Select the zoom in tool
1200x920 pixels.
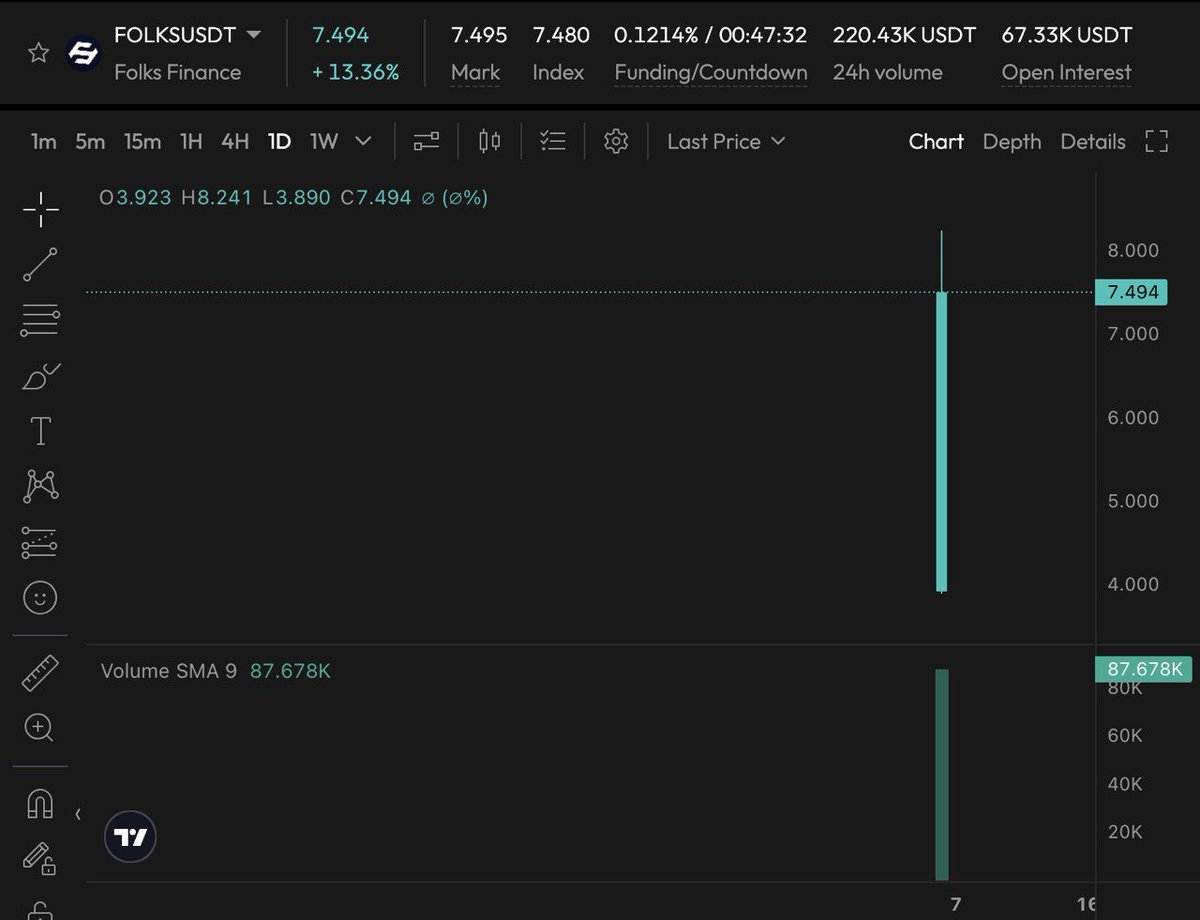40,728
